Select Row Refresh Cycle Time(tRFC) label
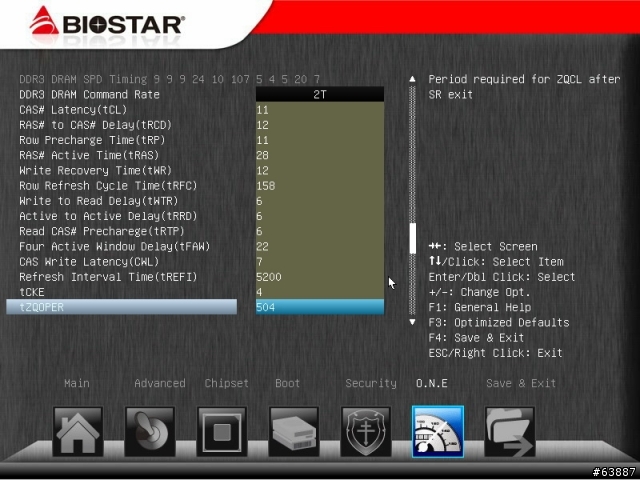This screenshot has width=640, height=480. [108, 186]
